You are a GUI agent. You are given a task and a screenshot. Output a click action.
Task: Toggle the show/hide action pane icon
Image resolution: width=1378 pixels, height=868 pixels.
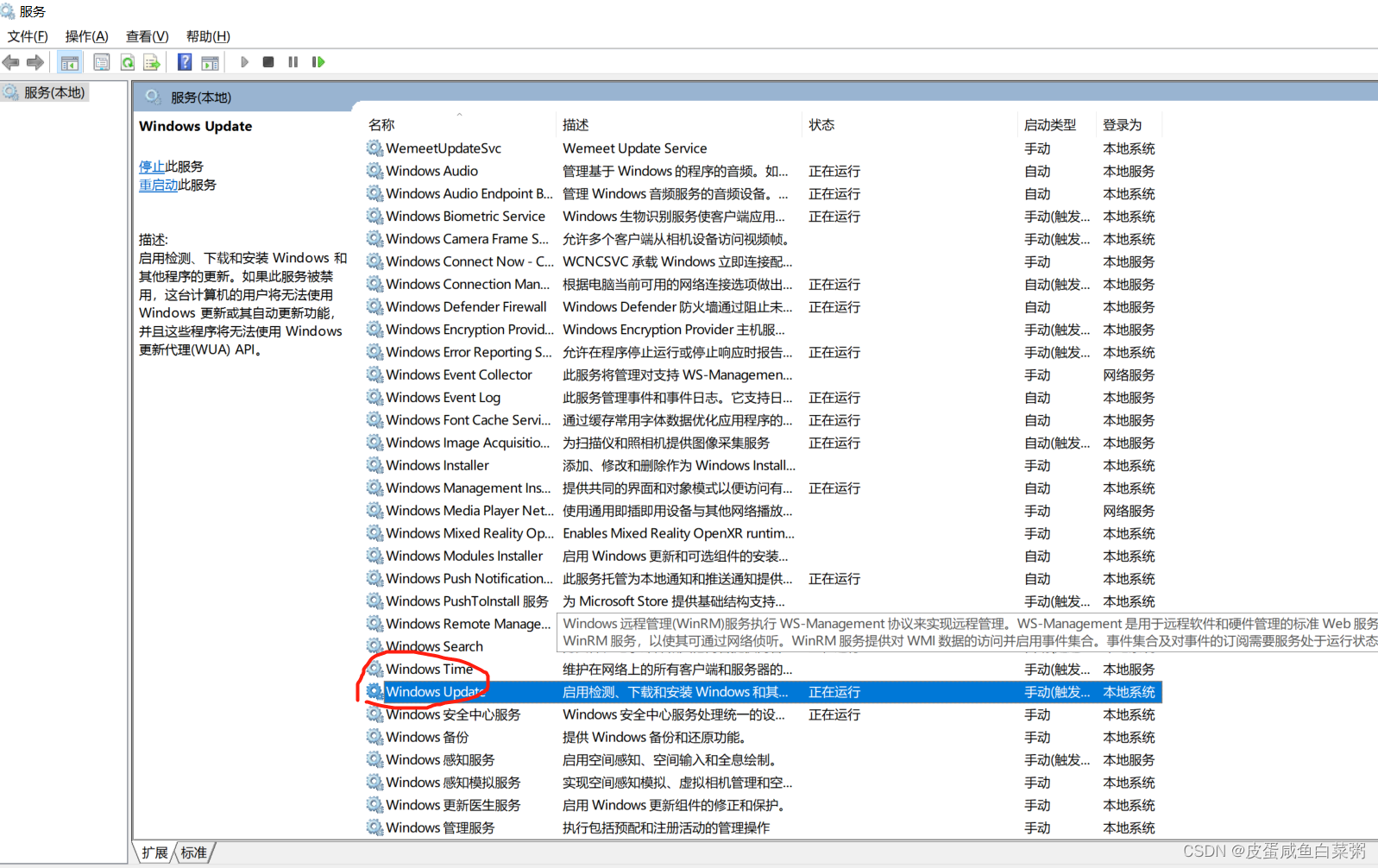click(210, 62)
